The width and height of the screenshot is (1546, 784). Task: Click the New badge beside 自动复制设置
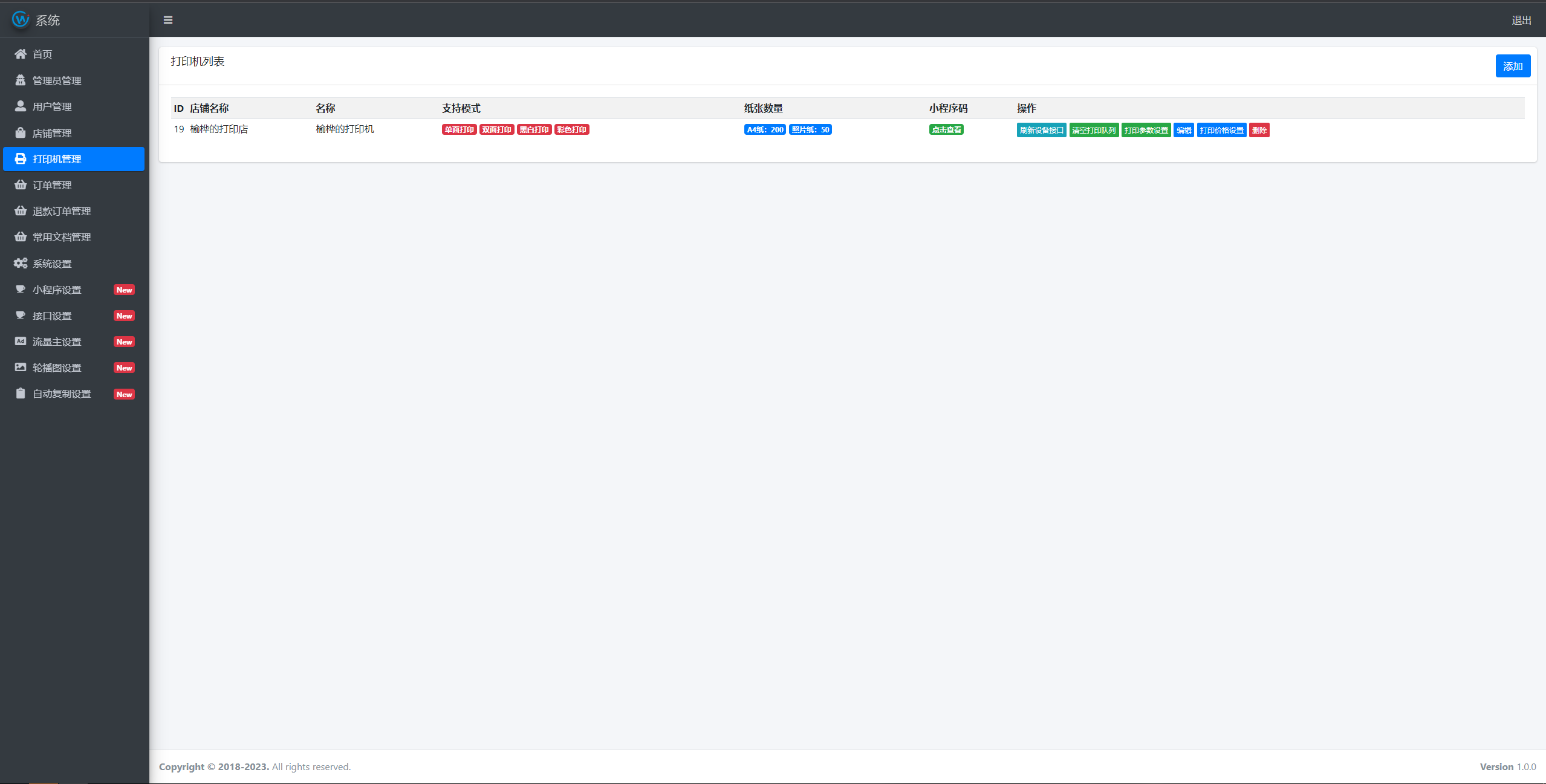coord(124,394)
